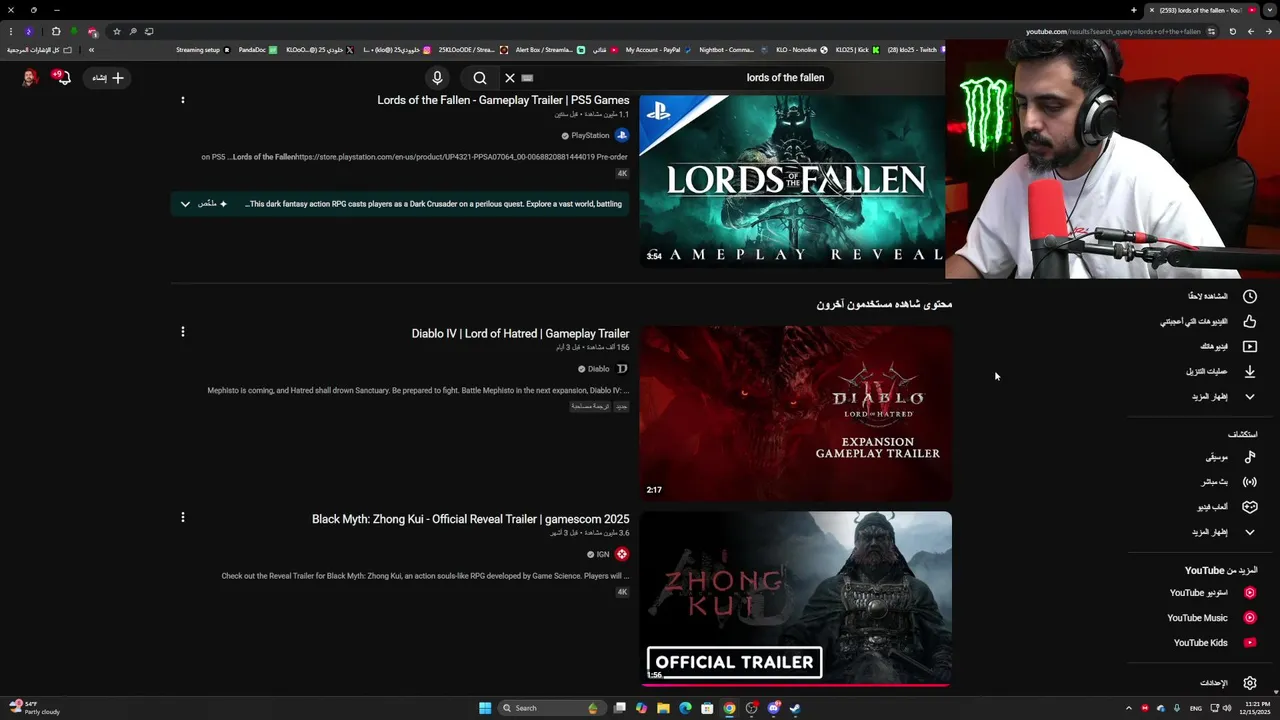The width and height of the screenshot is (1280, 720).
Task: Visit the PlayStation channel link
Action: click(x=590, y=135)
